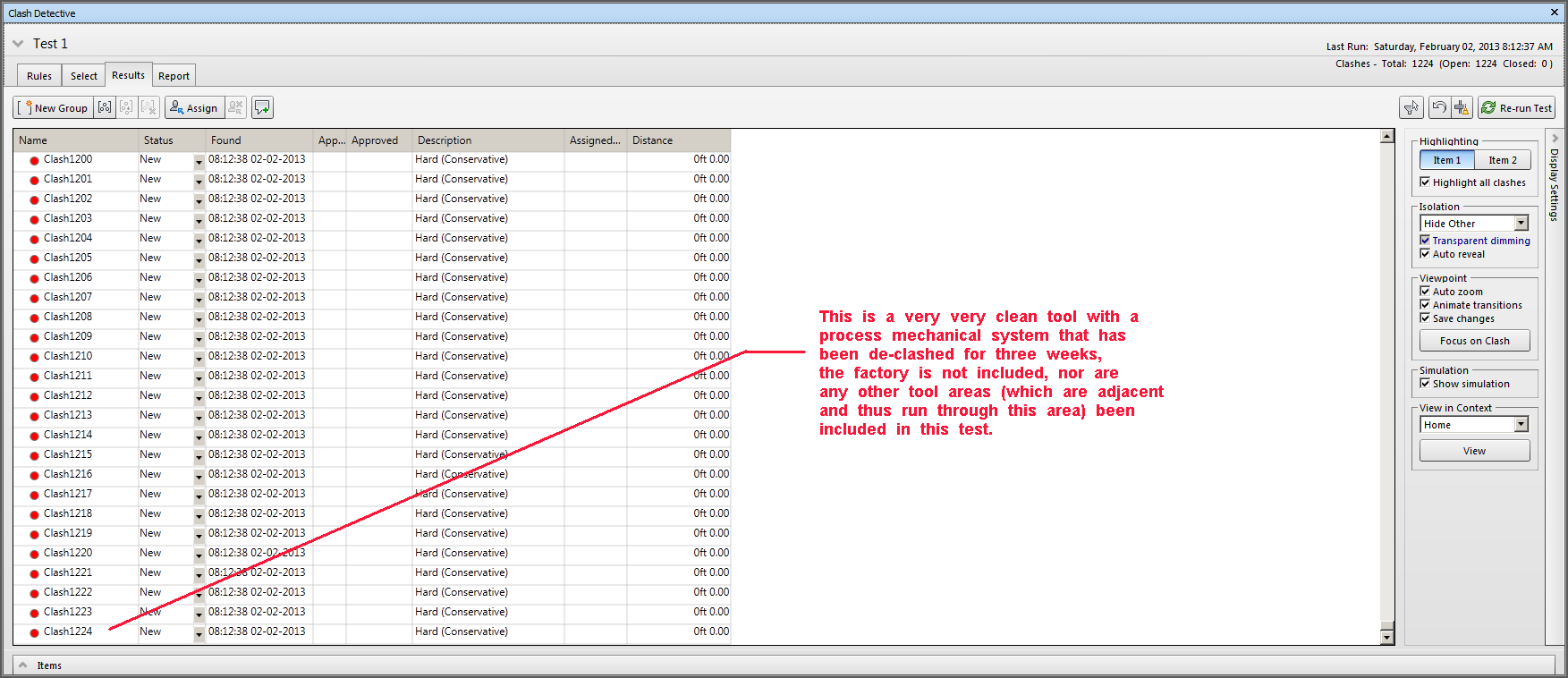Select the Clash1210 row in results
The height and width of the screenshot is (678, 1568).
click(x=68, y=356)
